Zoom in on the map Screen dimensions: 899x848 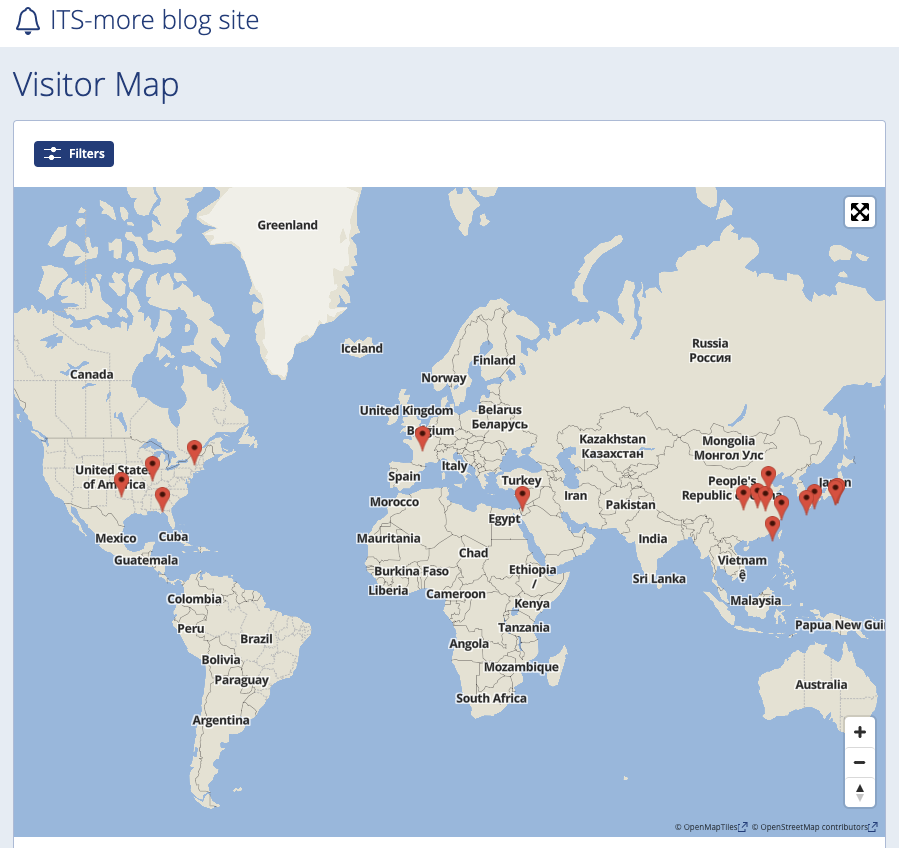click(859, 732)
